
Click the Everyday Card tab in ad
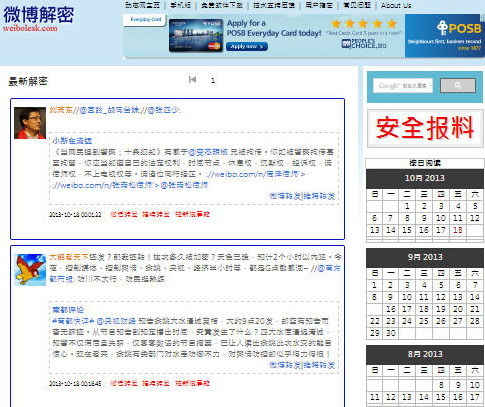(x=145, y=20)
